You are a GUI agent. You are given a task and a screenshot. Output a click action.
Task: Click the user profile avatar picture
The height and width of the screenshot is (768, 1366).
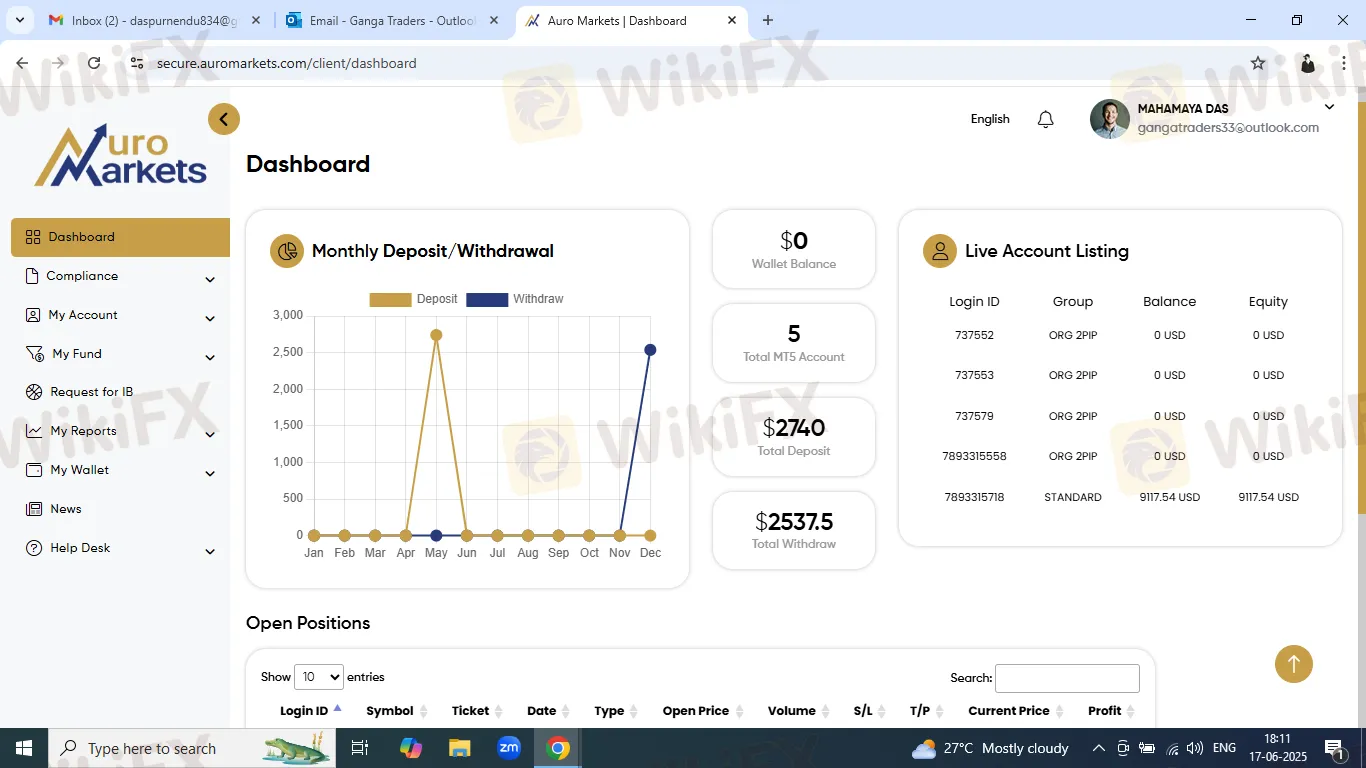pos(1109,119)
